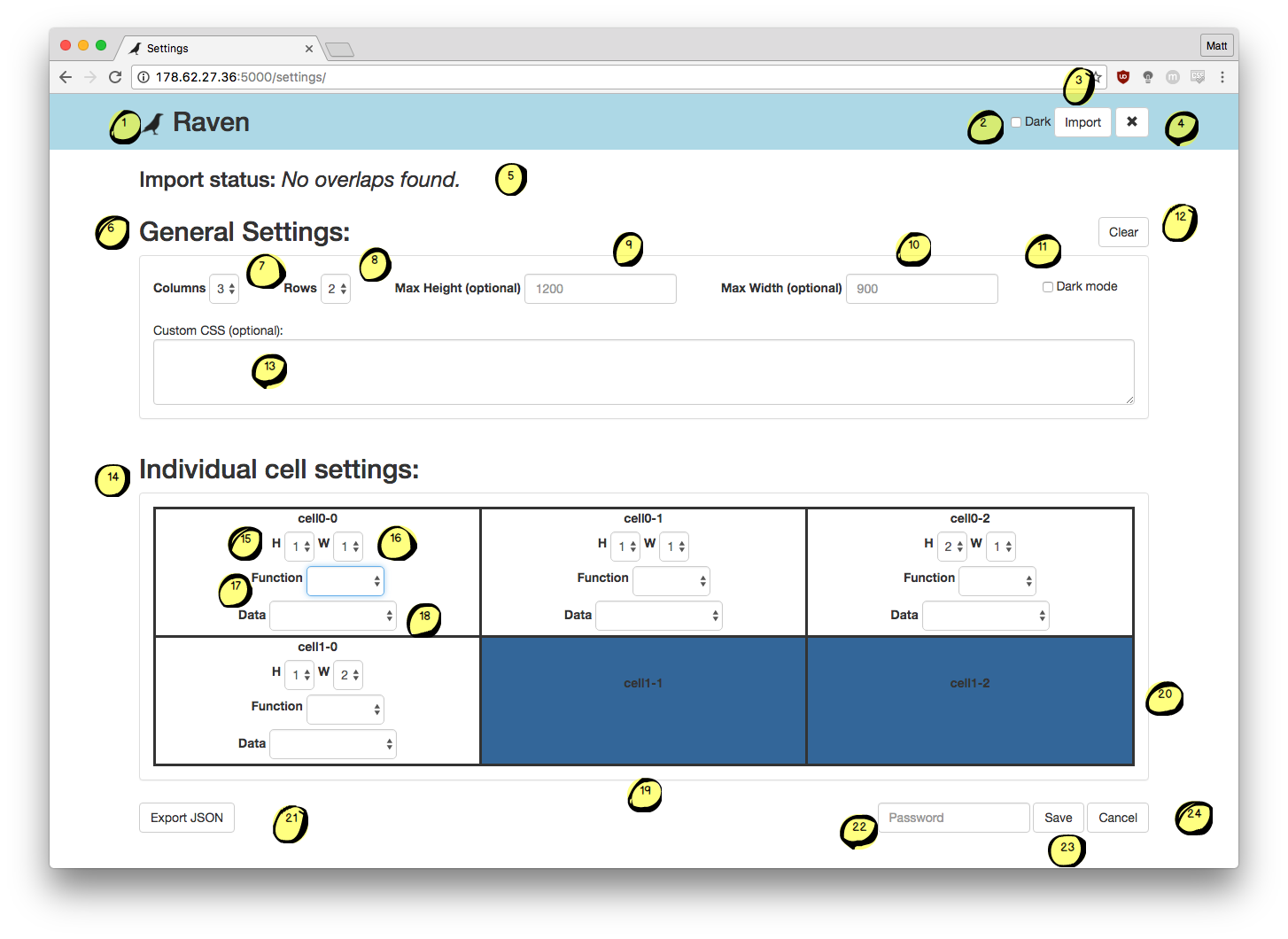The width and height of the screenshot is (1288, 939).
Task: Click the 'cell0-0' label
Action: (x=317, y=519)
